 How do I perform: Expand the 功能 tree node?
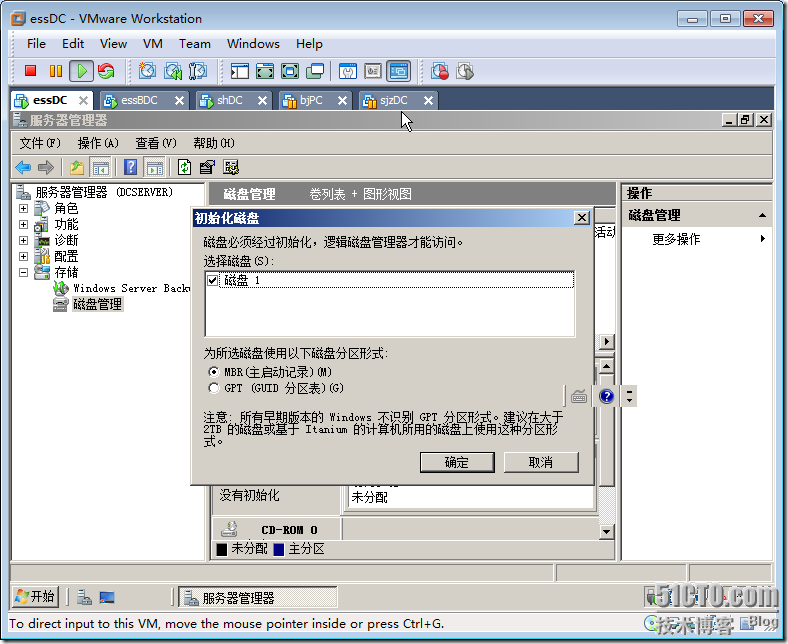point(23,224)
